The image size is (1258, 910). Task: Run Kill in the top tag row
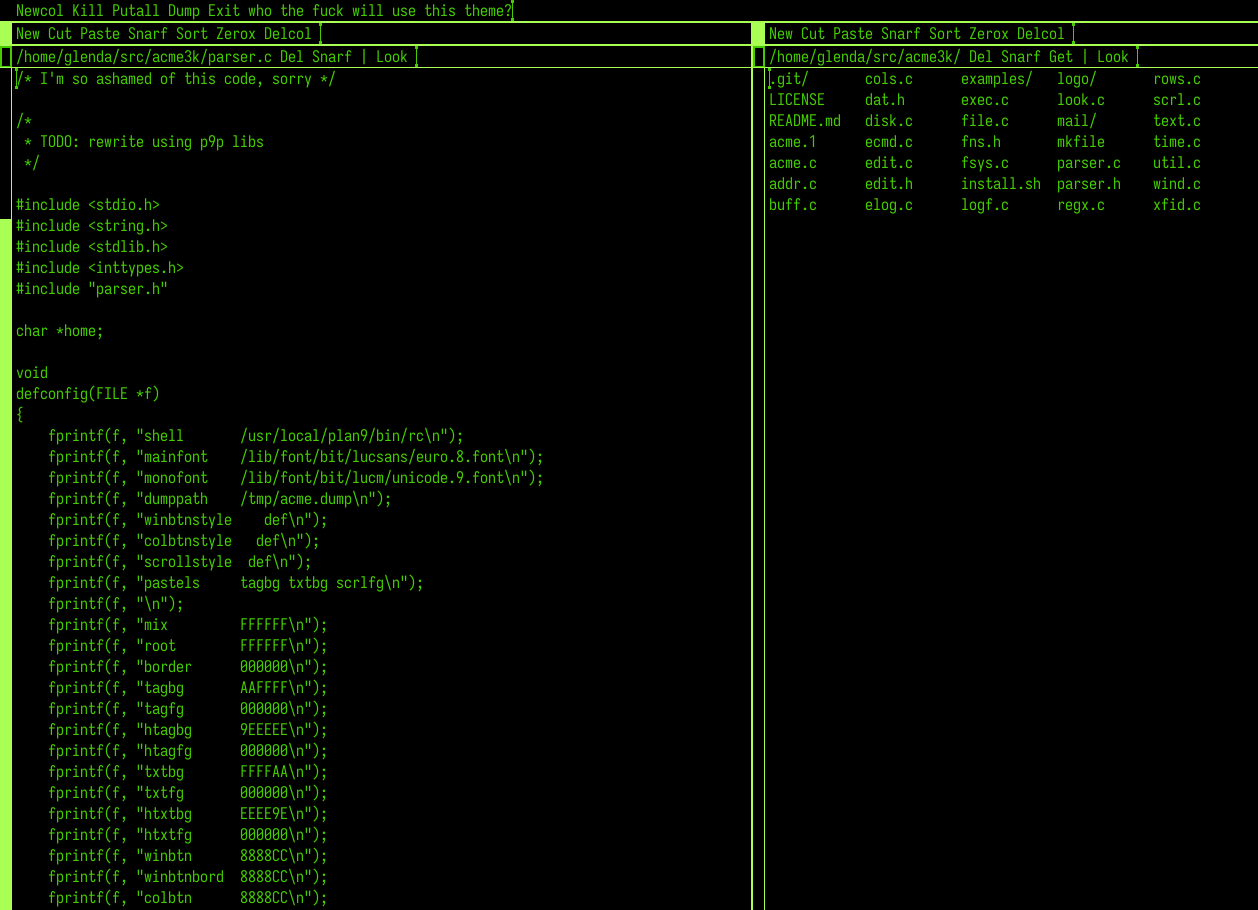tap(88, 11)
